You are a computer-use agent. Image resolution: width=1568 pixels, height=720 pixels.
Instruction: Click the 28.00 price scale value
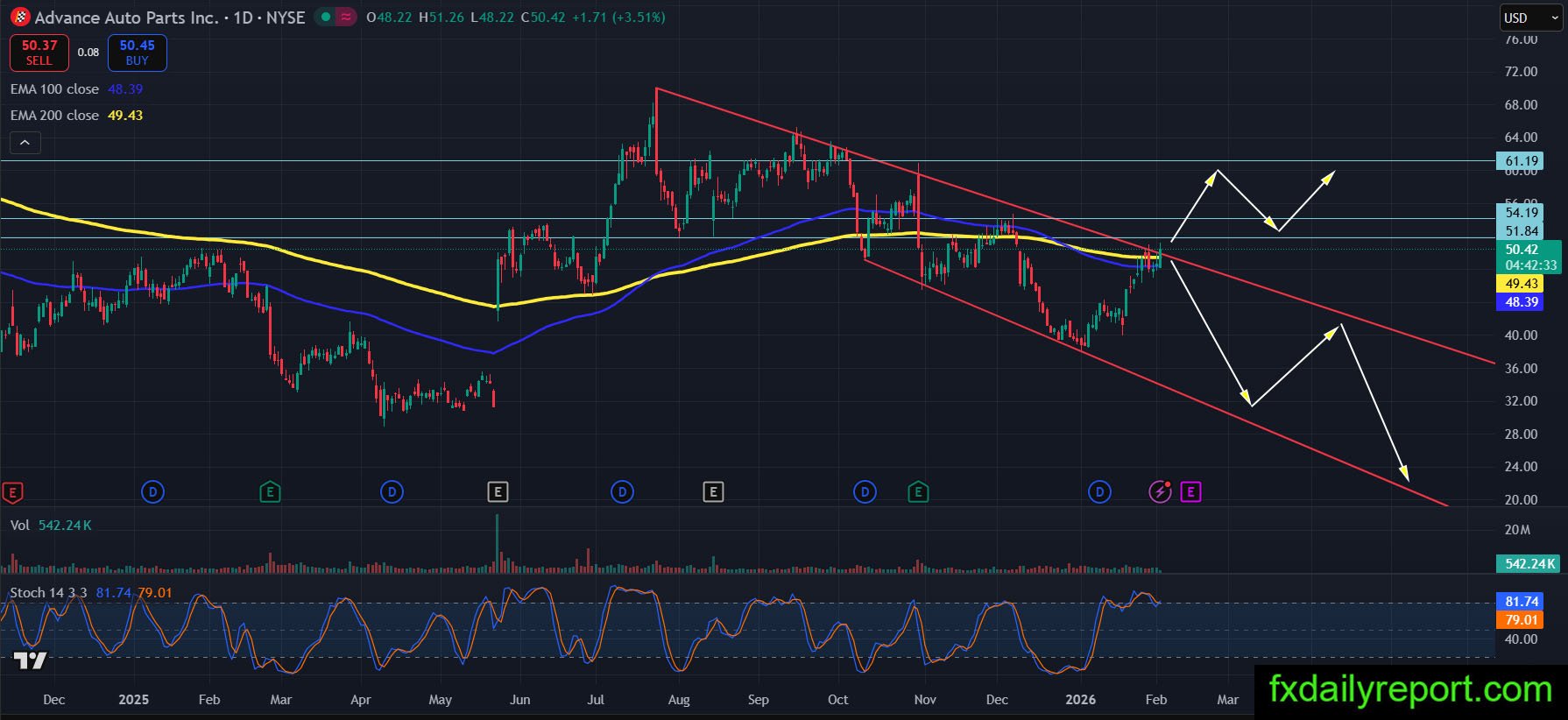point(1521,434)
